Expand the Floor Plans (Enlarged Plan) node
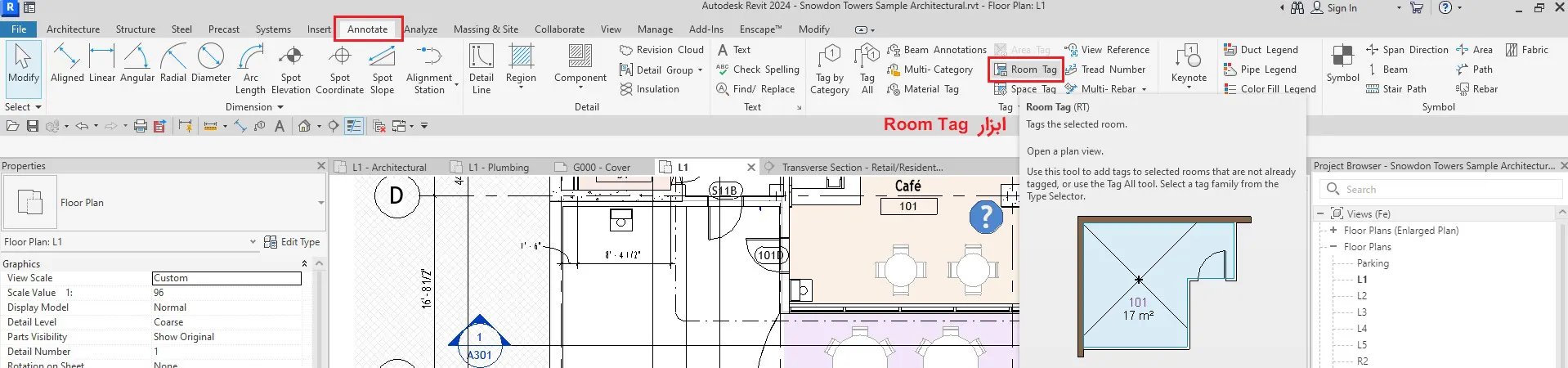The width and height of the screenshot is (1568, 368). (x=1333, y=231)
